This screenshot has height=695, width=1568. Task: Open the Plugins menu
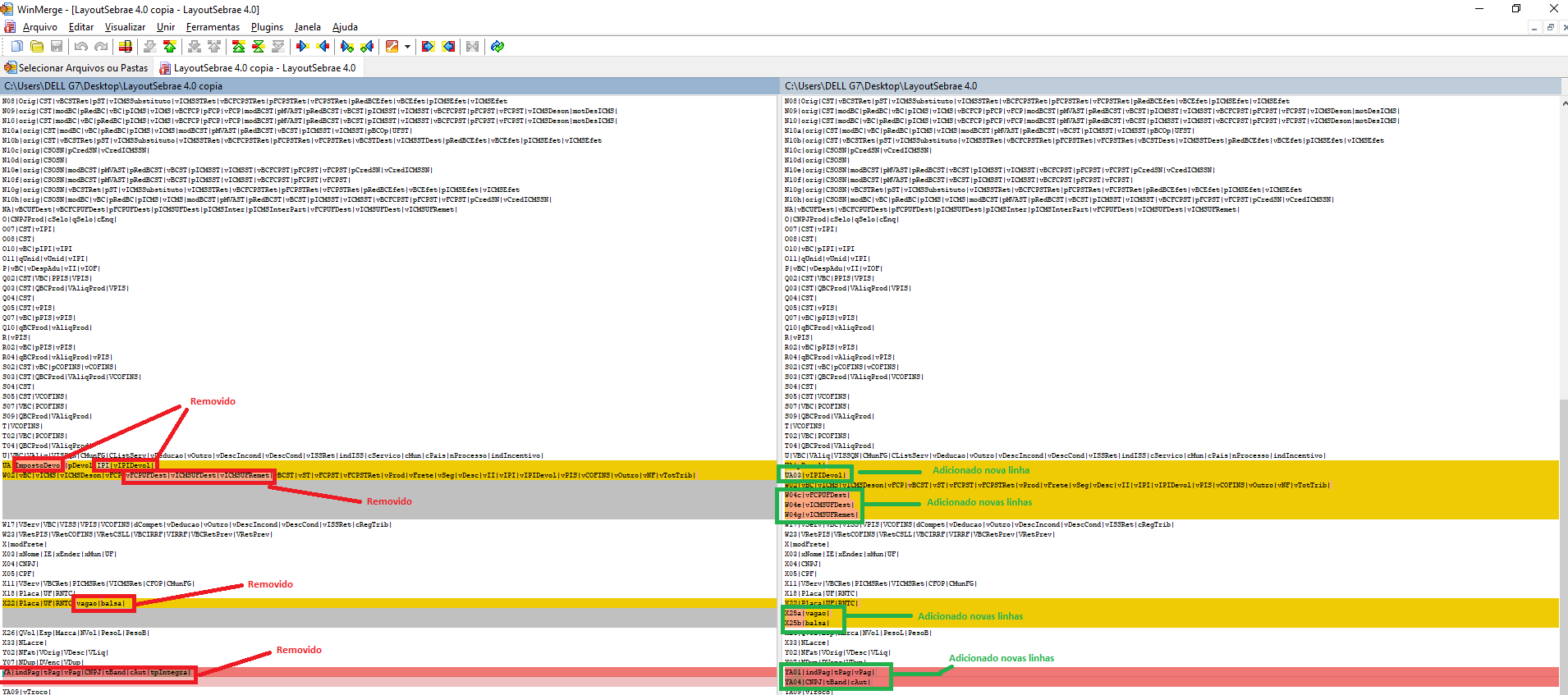(267, 27)
